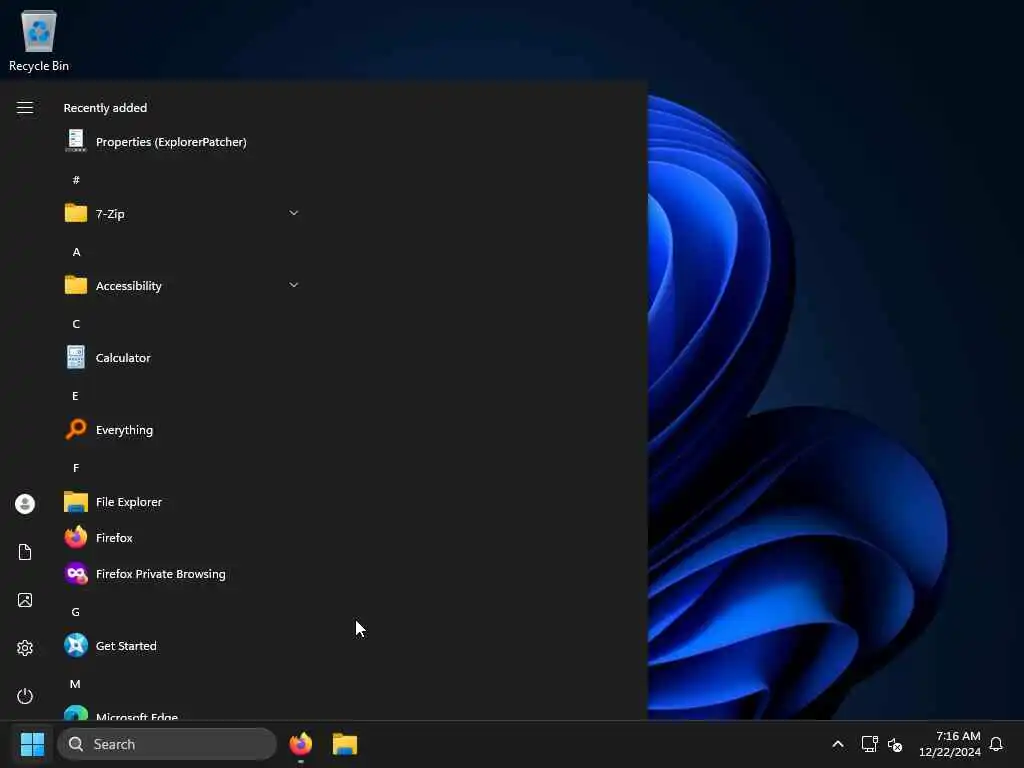Open the network status tray icon
The height and width of the screenshot is (768, 1024).
[869, 744]
